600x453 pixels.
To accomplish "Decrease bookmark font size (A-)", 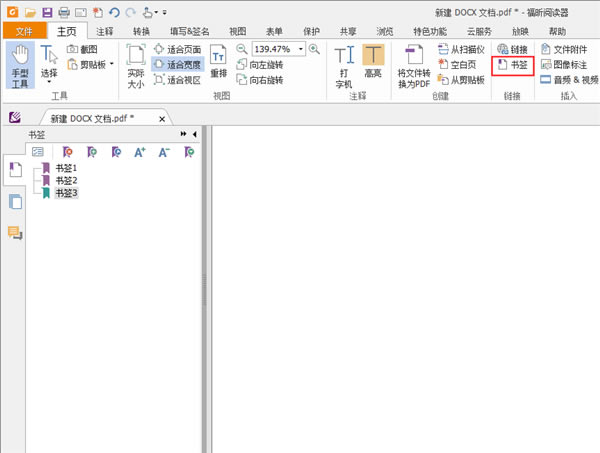I will pyautogui.click(x=164, y=152).
